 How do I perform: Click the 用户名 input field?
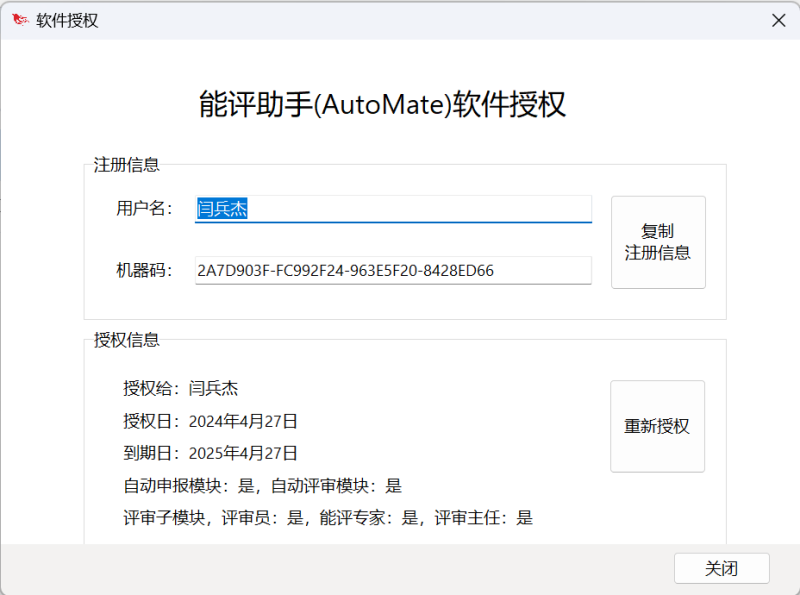(x=393, y=208)
